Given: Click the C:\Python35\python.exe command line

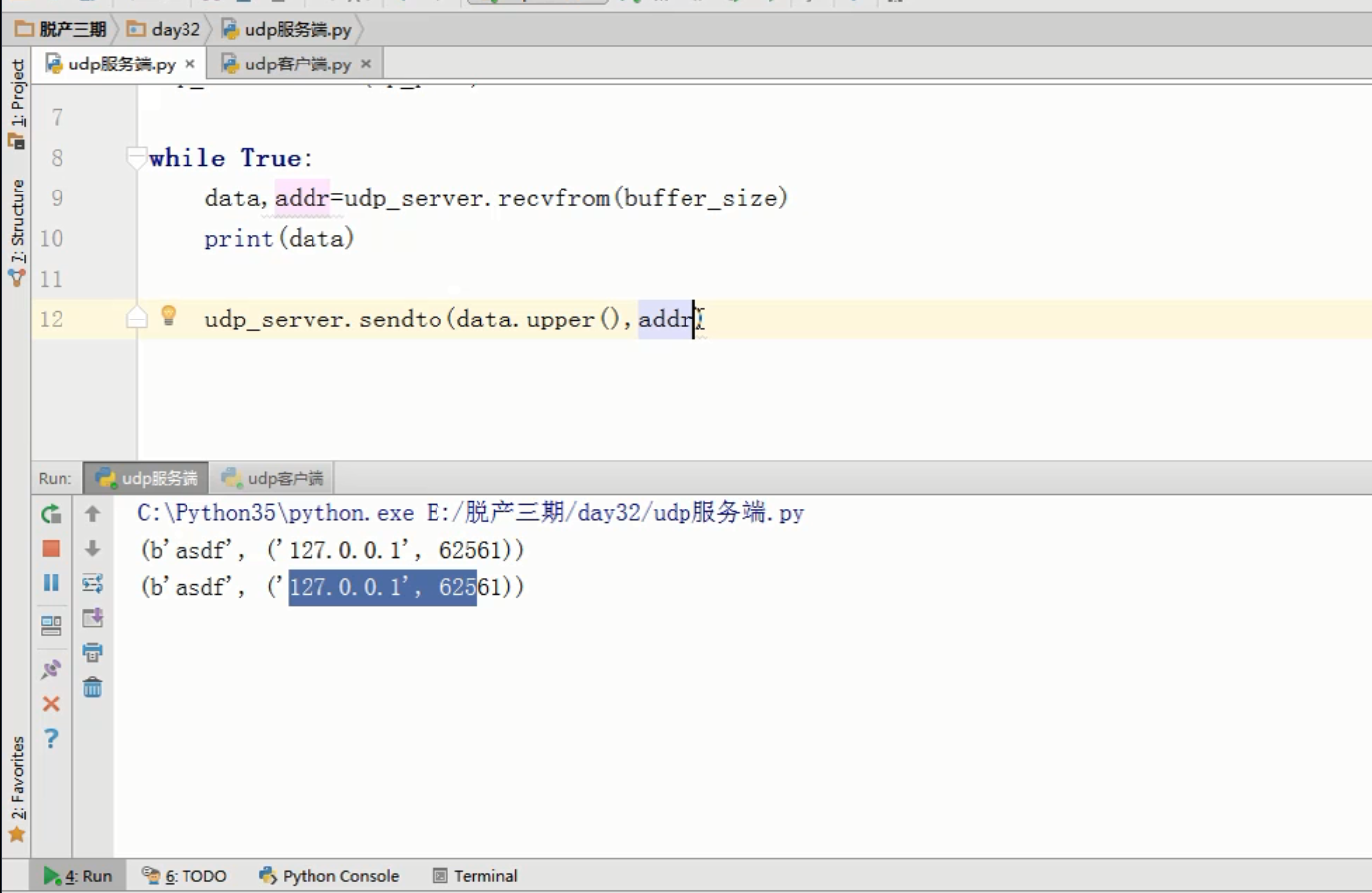Looking at the screenshot, I should click(470, 513).
